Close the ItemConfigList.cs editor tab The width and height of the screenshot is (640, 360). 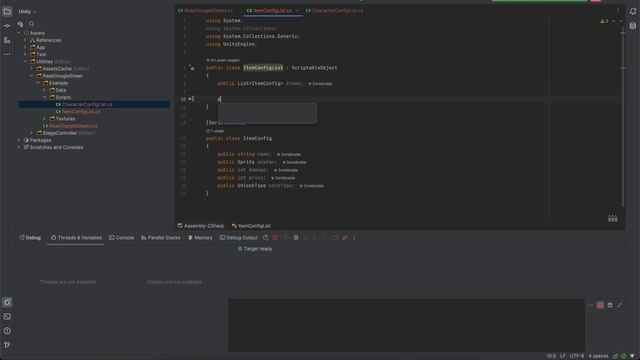point(297,11)
